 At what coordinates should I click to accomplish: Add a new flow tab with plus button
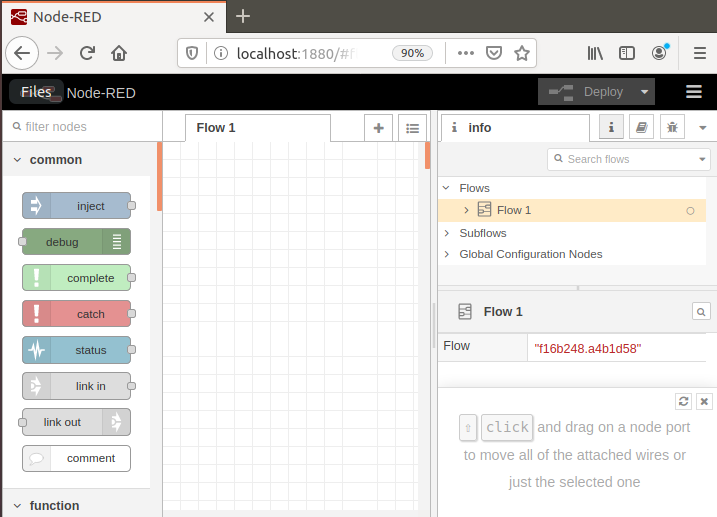(x=378, y=128)
